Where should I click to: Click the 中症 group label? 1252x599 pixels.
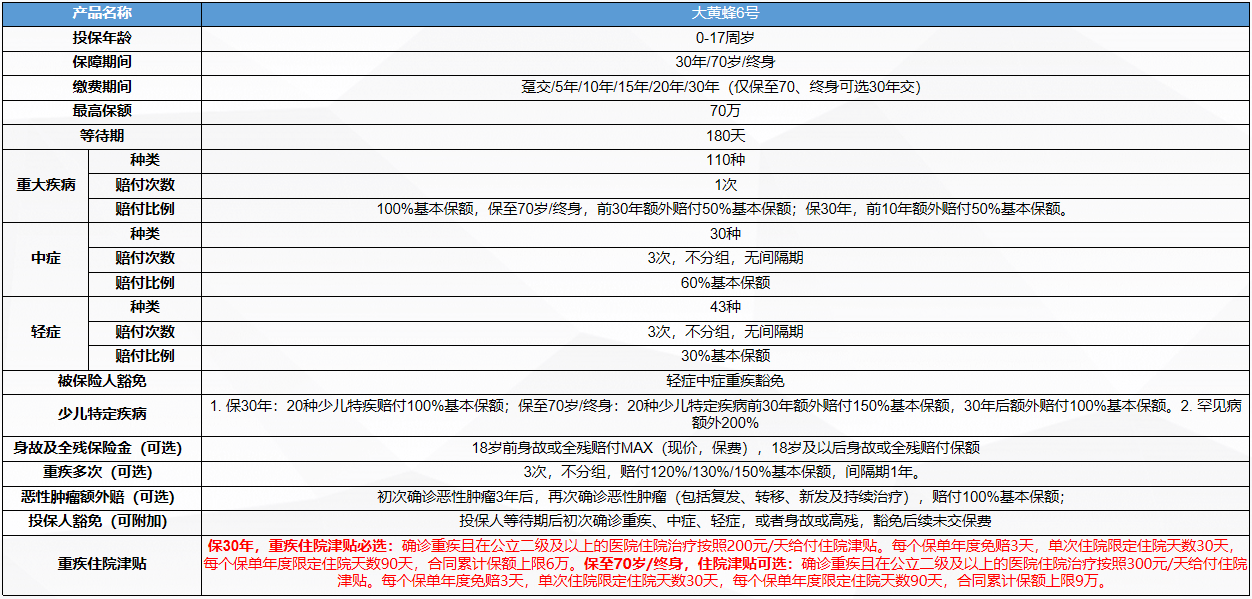[x=46, y=258]
